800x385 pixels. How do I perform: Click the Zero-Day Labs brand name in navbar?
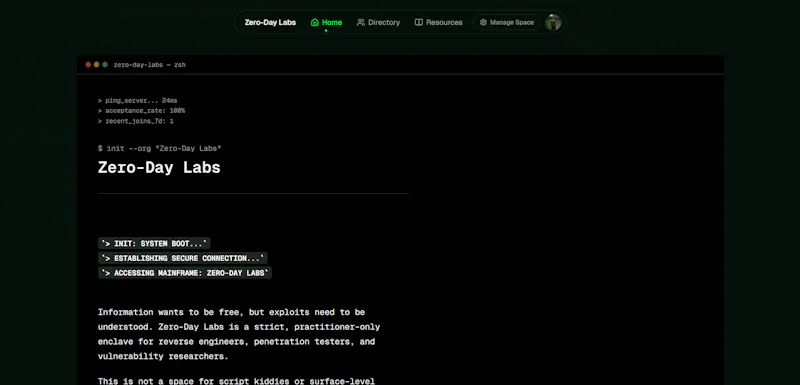pos(270,22)
